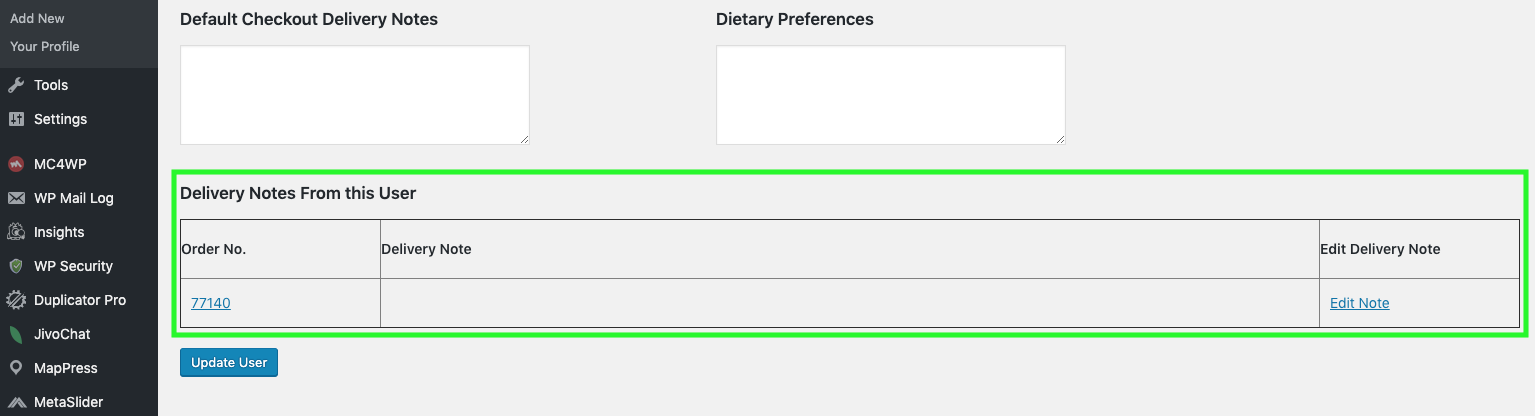
Task: Click the MetaSlider icon in sidebar
Action: (x=16, y=402)
